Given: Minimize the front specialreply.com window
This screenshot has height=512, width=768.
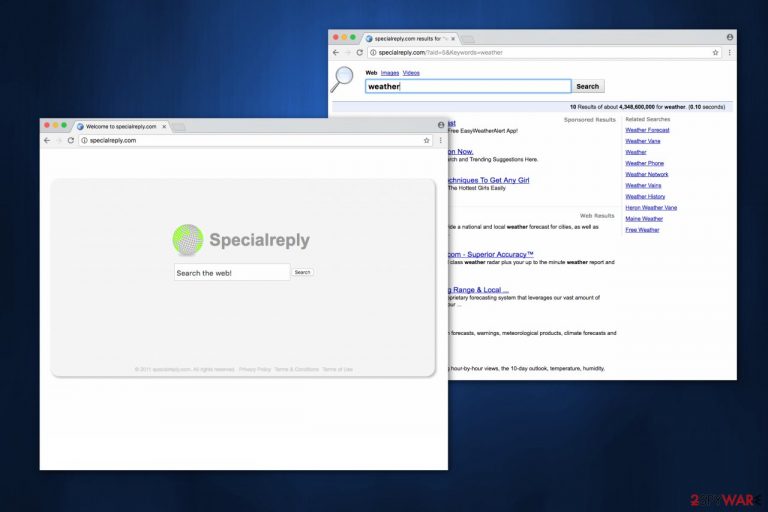Looking at the screenshot, I should (55, 125).
